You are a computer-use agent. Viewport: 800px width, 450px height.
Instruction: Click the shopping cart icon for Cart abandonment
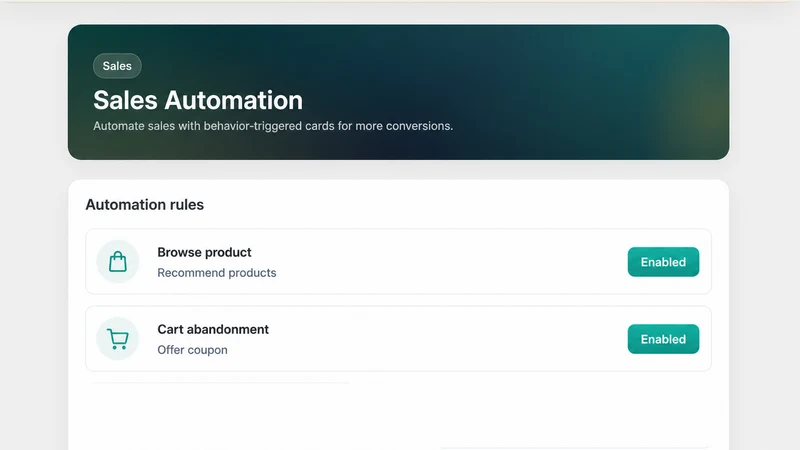point(118,339)
